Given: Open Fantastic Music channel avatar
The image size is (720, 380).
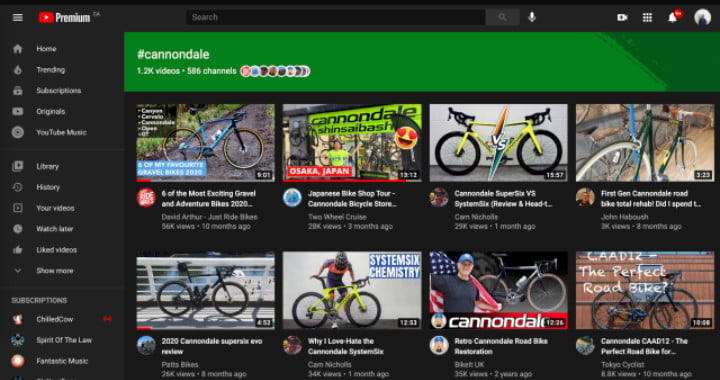Looking at the screenshot, I should pos(17,361).
